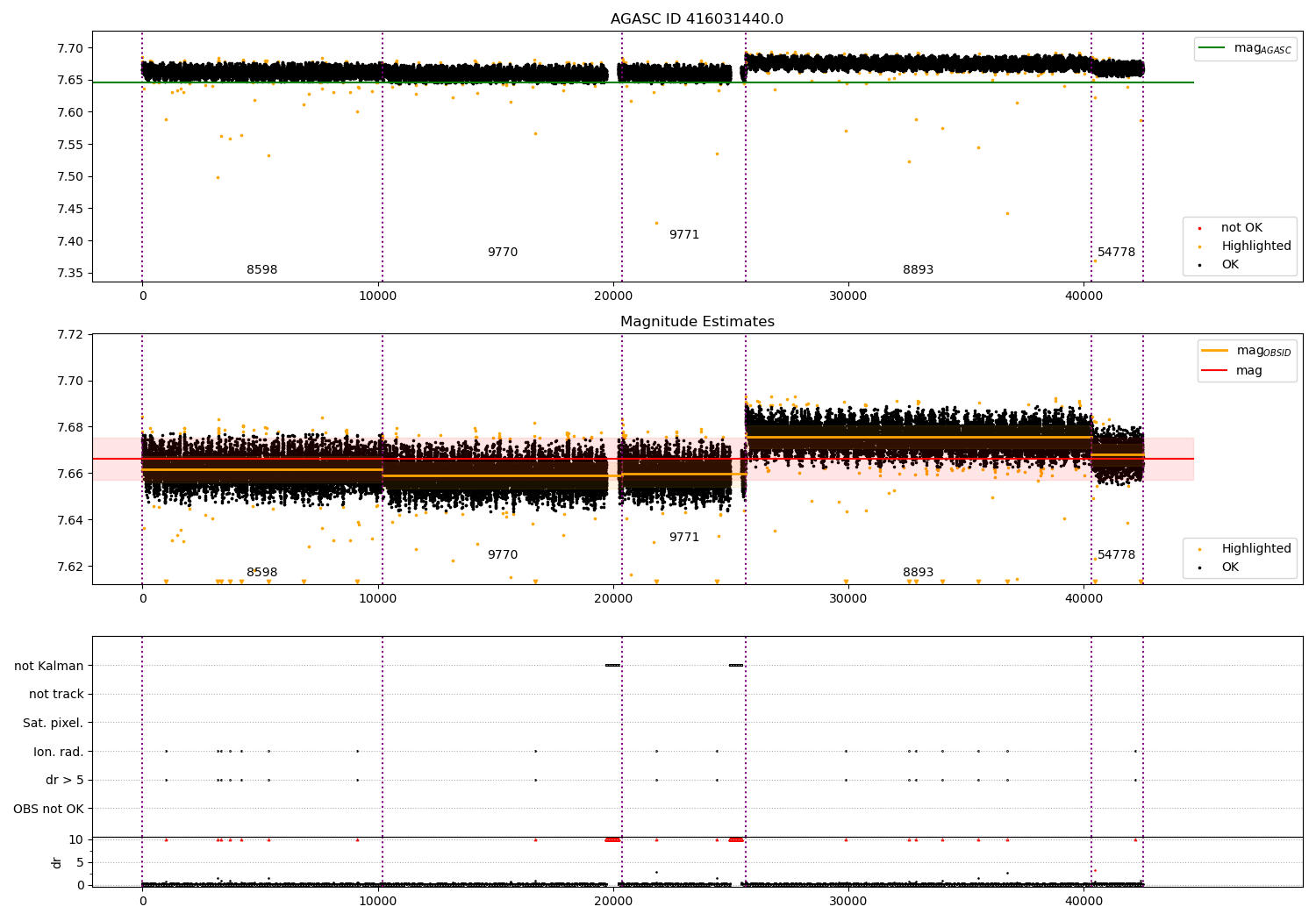
Task: Click obsid label 9770 in AGASC plot
Action: [x=503, y=253]
